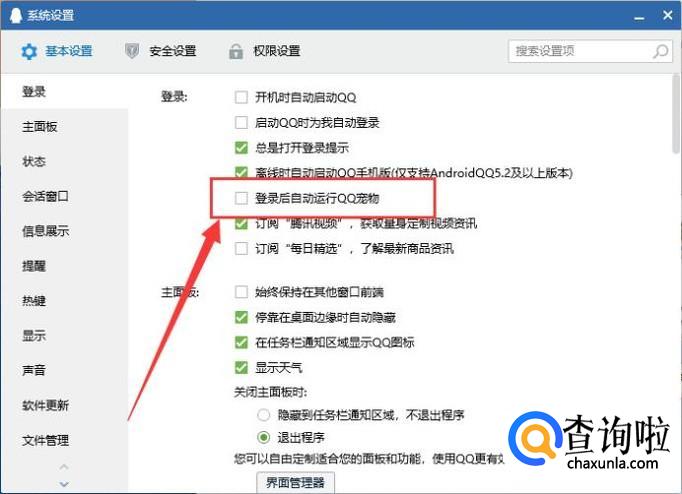This screenshot has height=494, width=682.
Task: Toggle the 显示天气 checkbox
Action: (x=241, y=367)
